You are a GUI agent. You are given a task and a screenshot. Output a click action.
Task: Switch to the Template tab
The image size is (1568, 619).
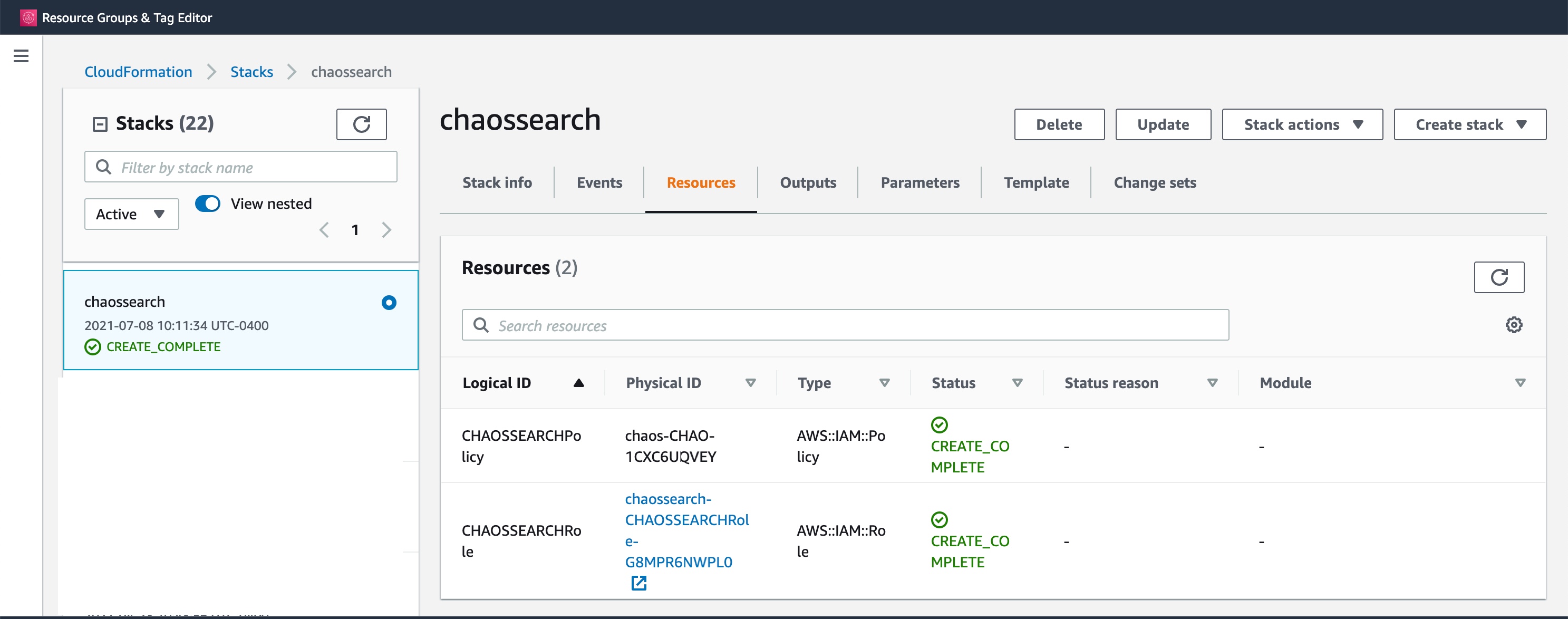pos(1035,182)
